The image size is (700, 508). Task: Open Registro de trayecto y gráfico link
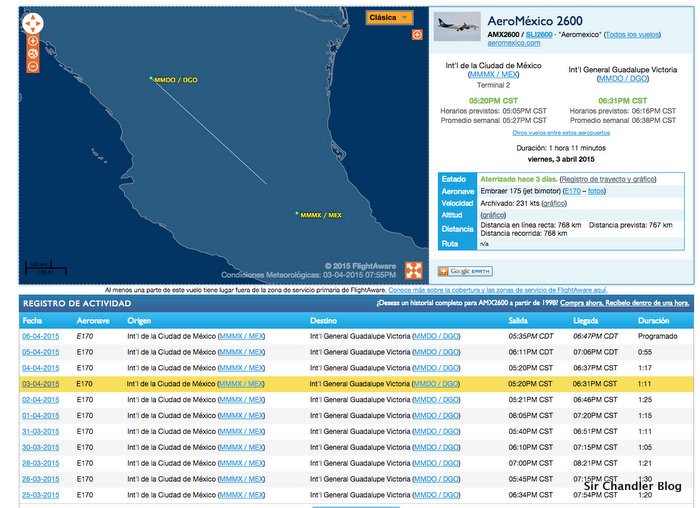click(x=608, y=177)
